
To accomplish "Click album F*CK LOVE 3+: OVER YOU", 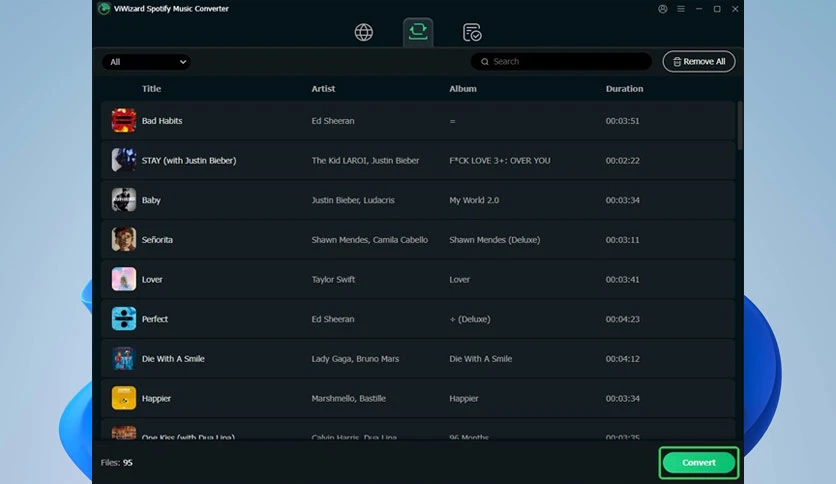I will pos(500,160).
